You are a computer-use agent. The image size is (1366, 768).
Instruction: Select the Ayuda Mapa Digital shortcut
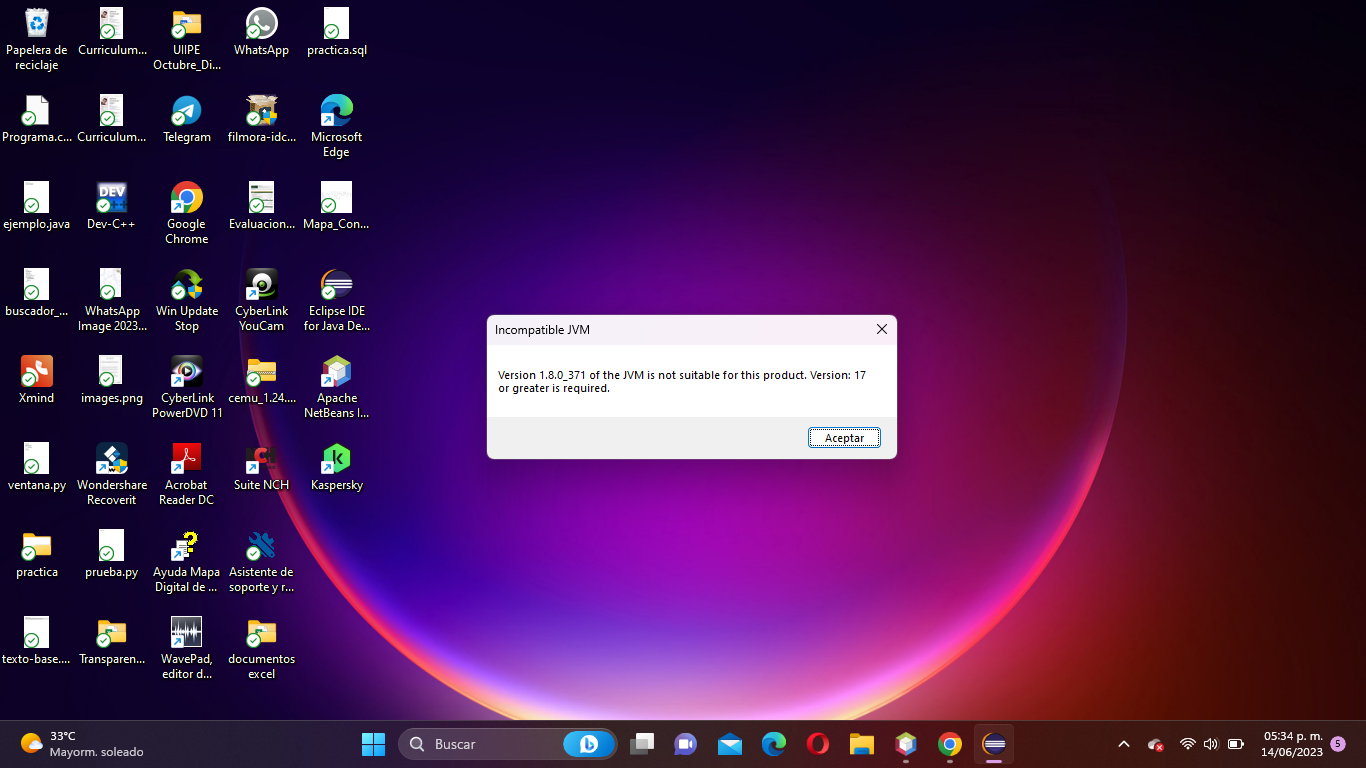coord(187,561)
